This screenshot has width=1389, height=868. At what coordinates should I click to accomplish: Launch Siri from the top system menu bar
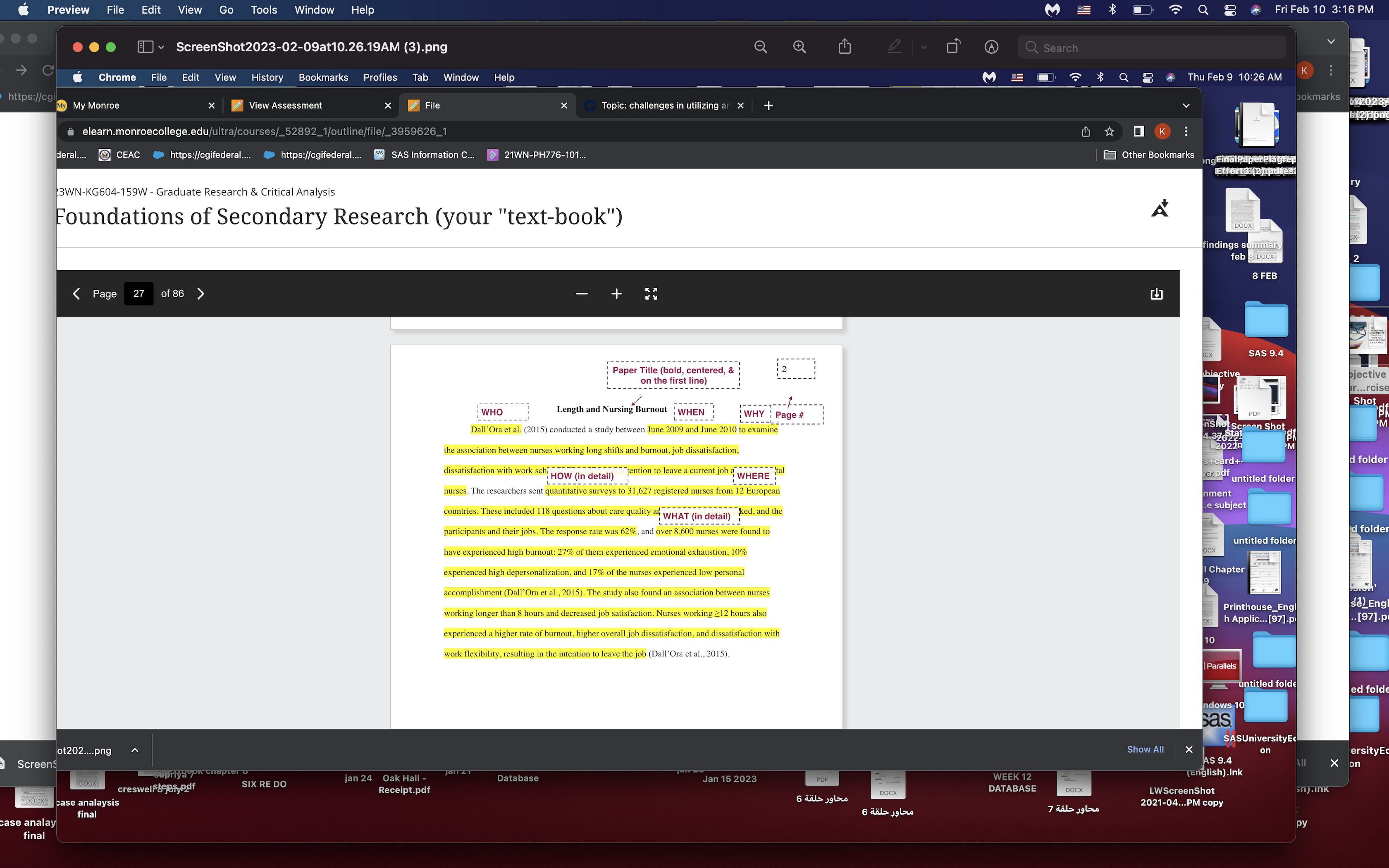1256,10
